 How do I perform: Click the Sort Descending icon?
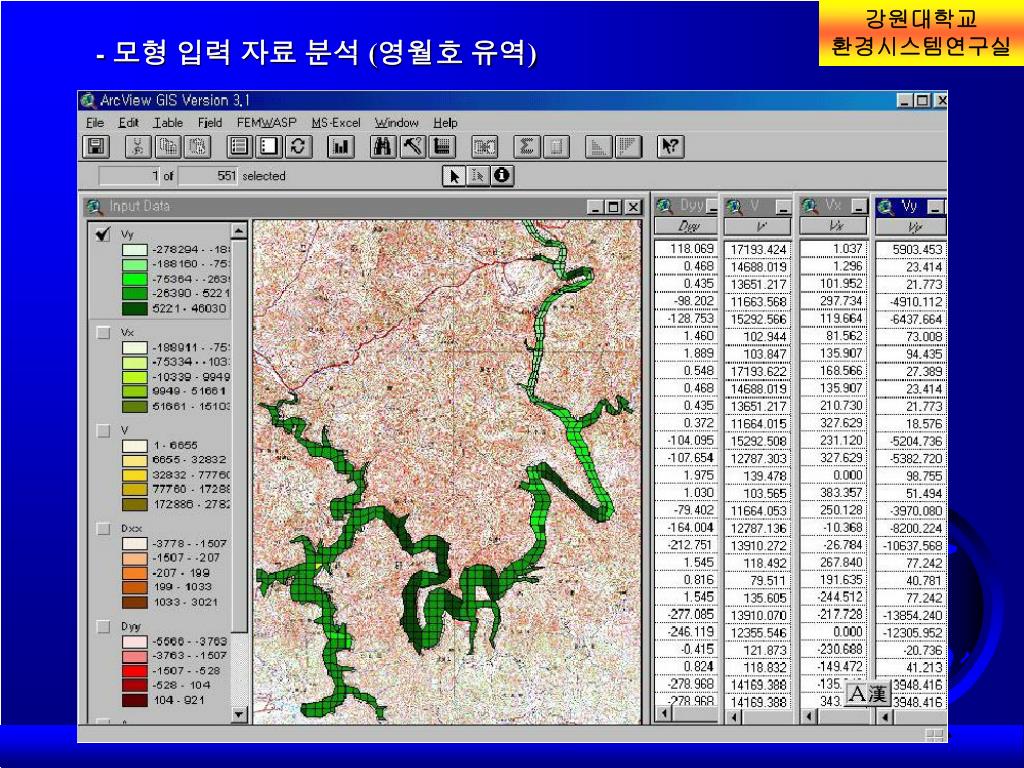[628, 146]
